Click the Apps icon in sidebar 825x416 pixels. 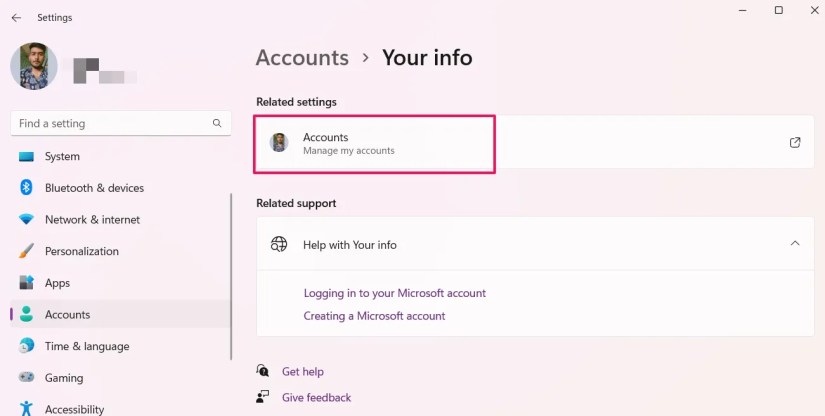[x=26, y=282]
